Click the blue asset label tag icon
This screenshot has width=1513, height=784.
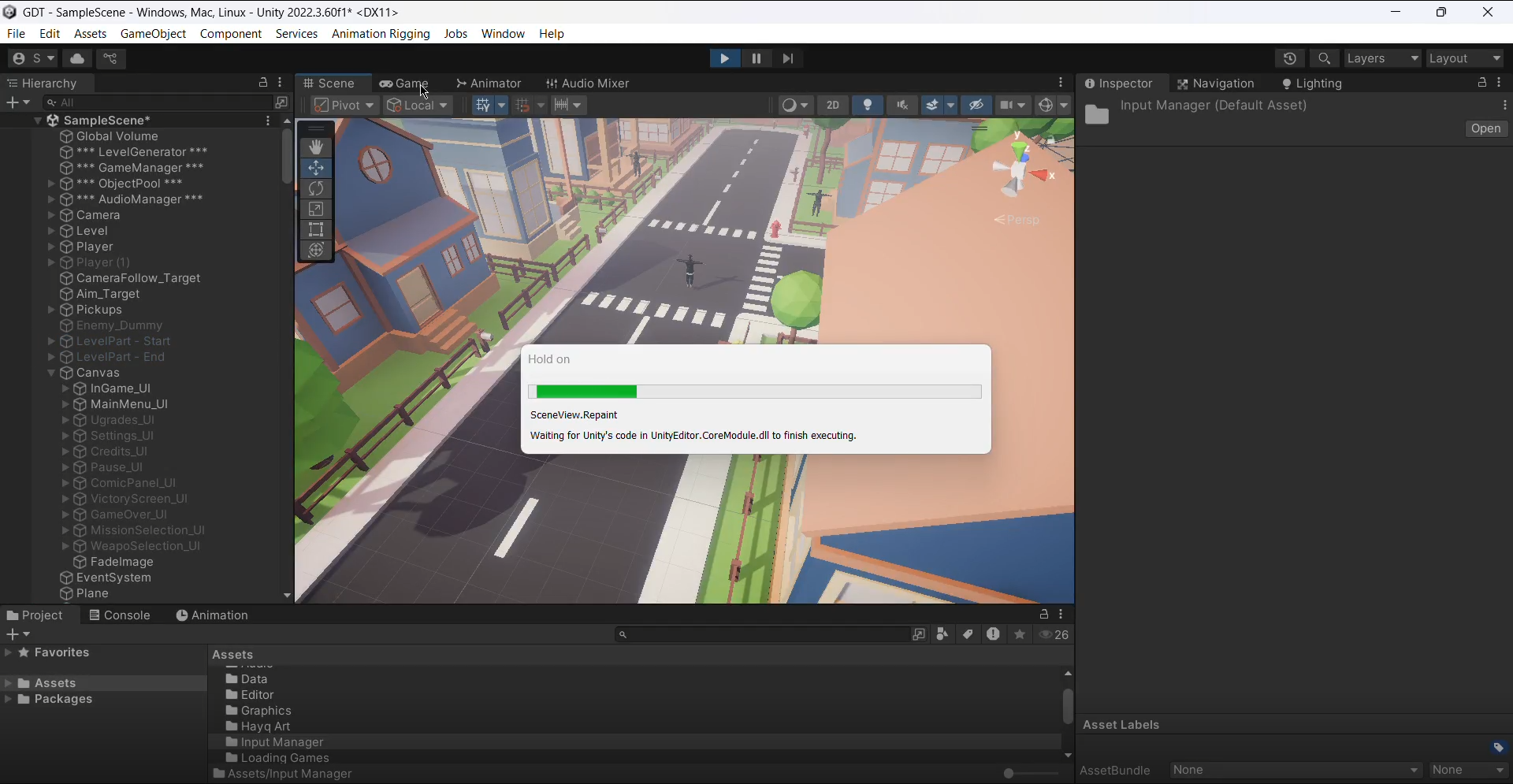[x=1499, y=747]
